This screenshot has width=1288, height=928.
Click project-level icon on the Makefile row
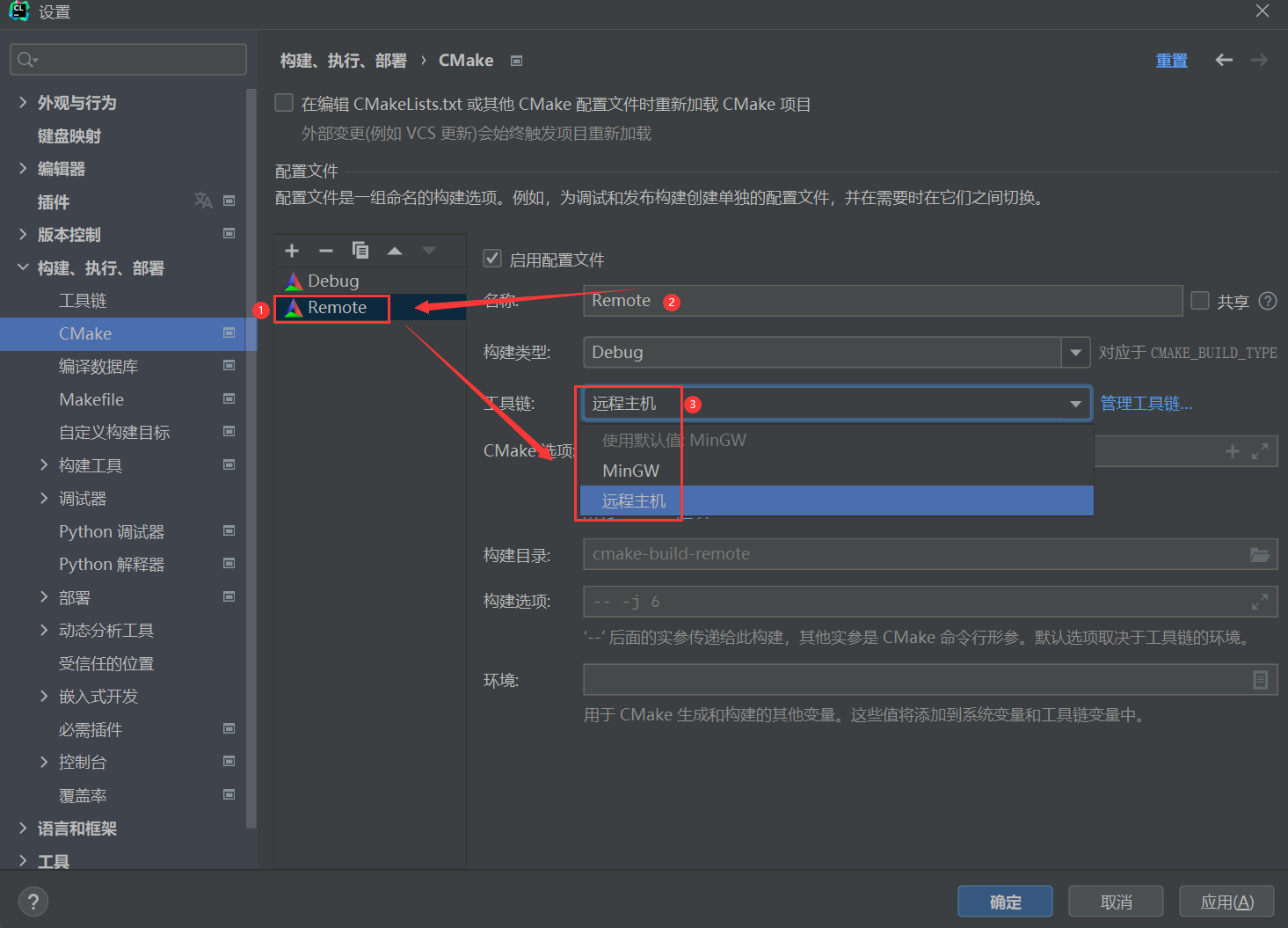(229, 398)
